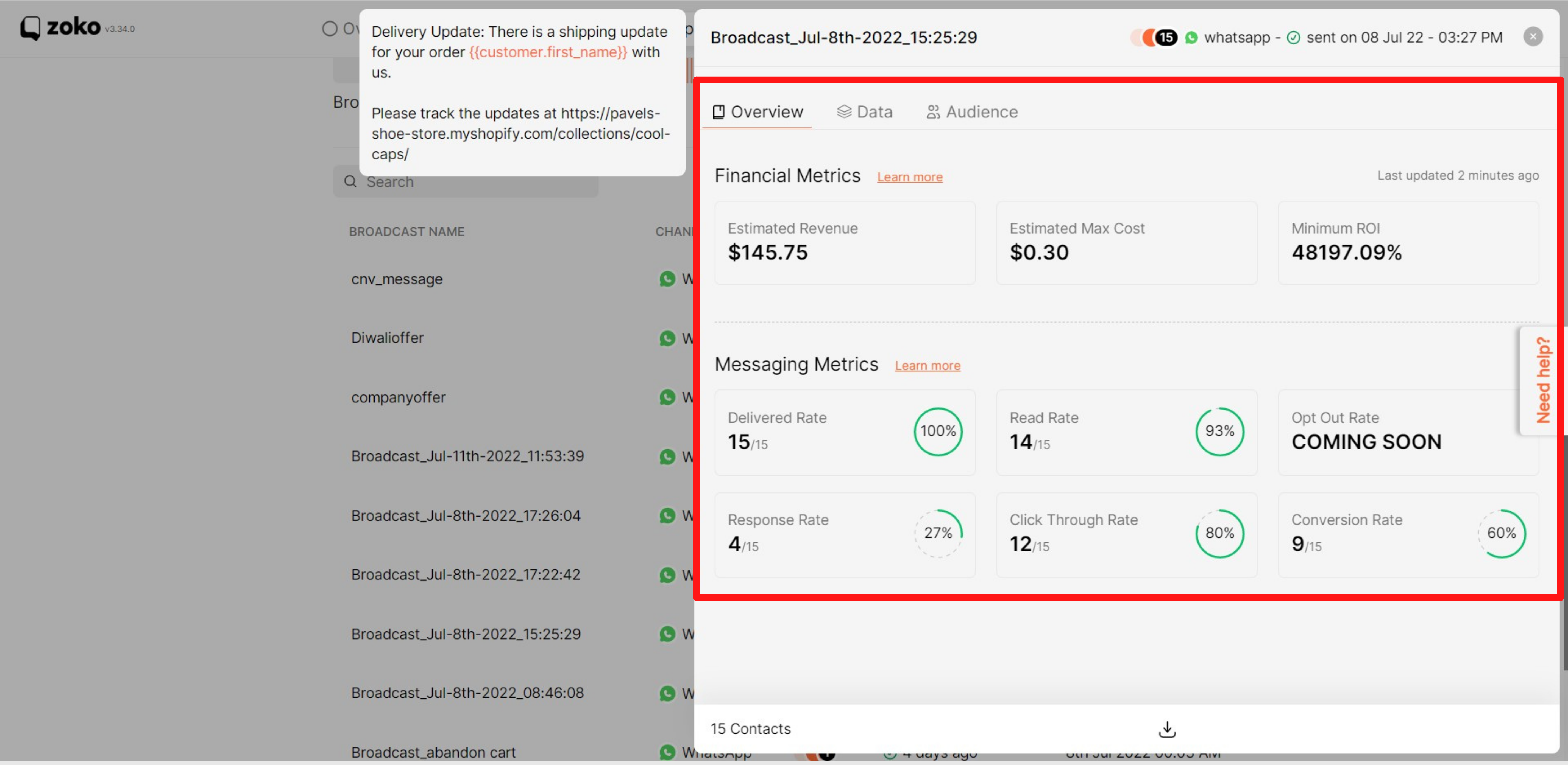
Task: Click WhatsApp icon beside cnv_message
Action: (x=668, y=279)
